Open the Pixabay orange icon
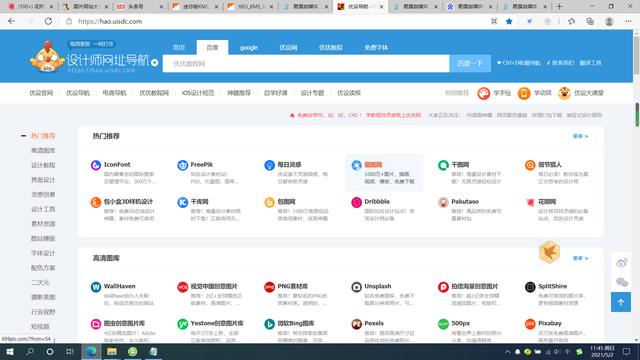The image size is (640, 360). (530, 324)
